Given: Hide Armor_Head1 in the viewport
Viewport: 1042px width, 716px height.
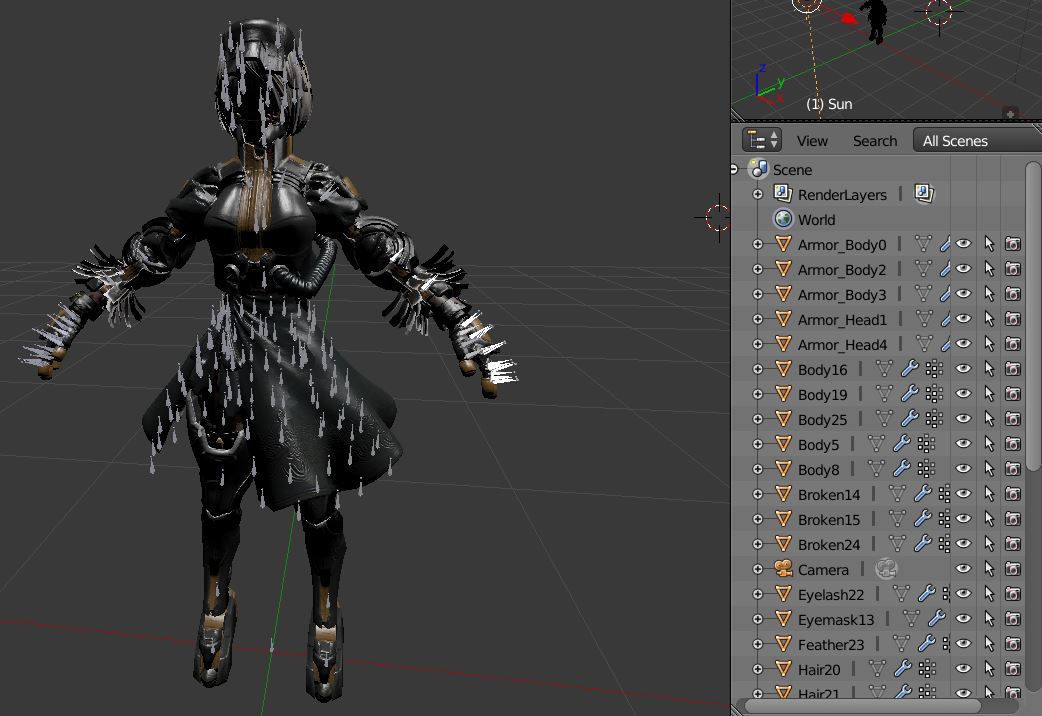Looking at the screenshot, I should pos(963,319).
